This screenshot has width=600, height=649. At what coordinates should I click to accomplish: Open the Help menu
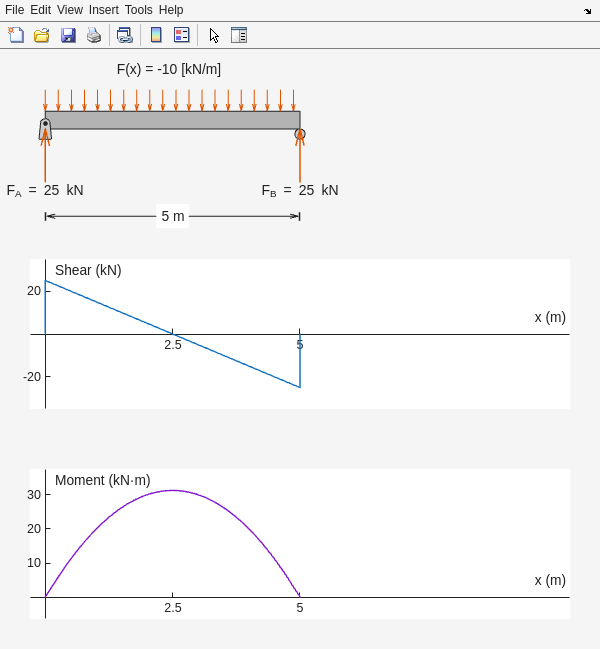[x=171, y=10]
